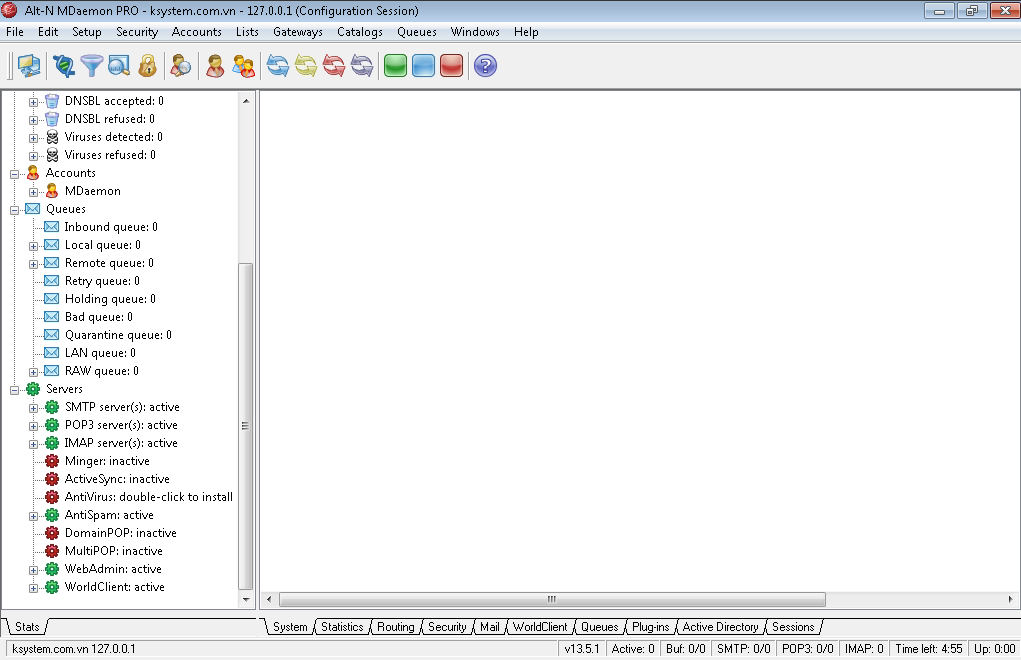Viewport: 1021px width, 660px height.
Task: Click the computer/server setup toolbar icon
Action: [x=29, y=66]
